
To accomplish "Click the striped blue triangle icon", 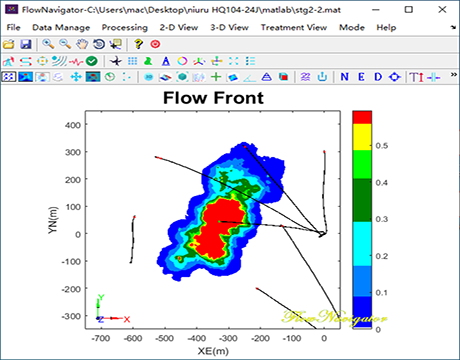I will click(266, 77).
